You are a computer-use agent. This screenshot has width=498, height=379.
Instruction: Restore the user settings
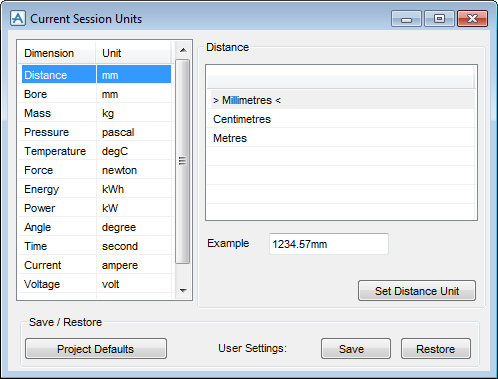(x=436, y=349)
